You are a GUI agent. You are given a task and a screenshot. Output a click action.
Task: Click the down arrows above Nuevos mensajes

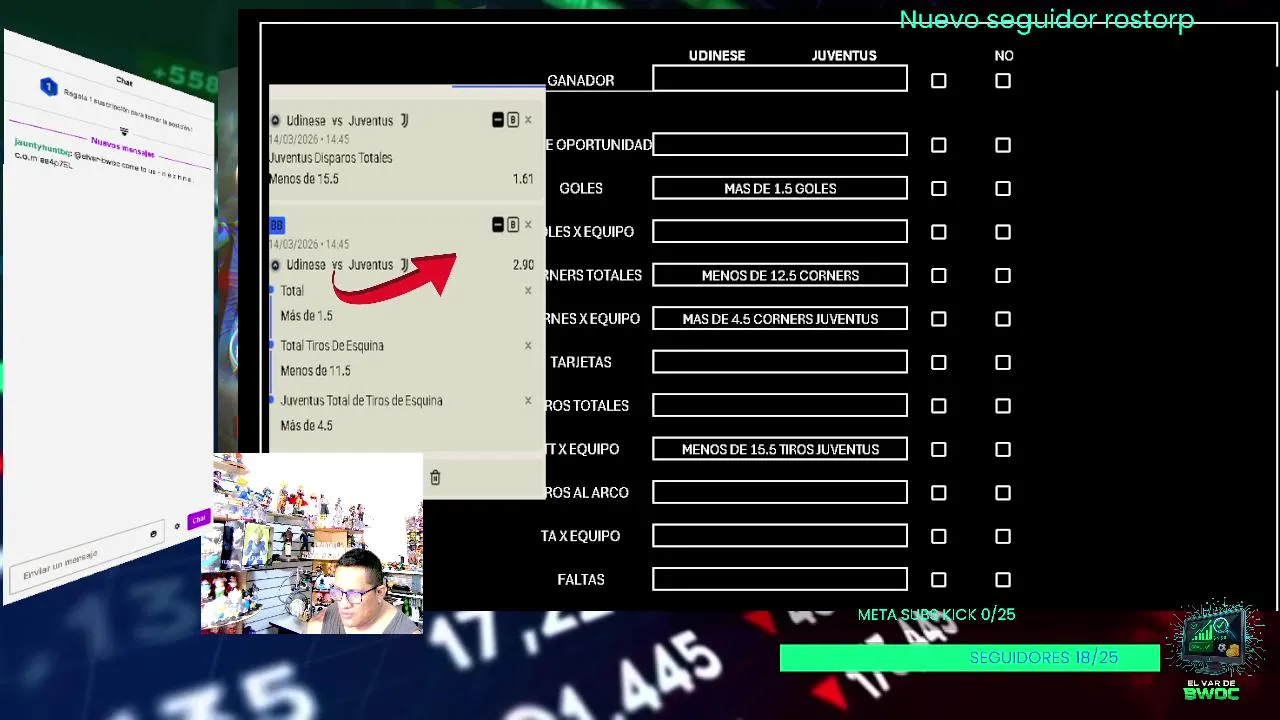(124, 132)
